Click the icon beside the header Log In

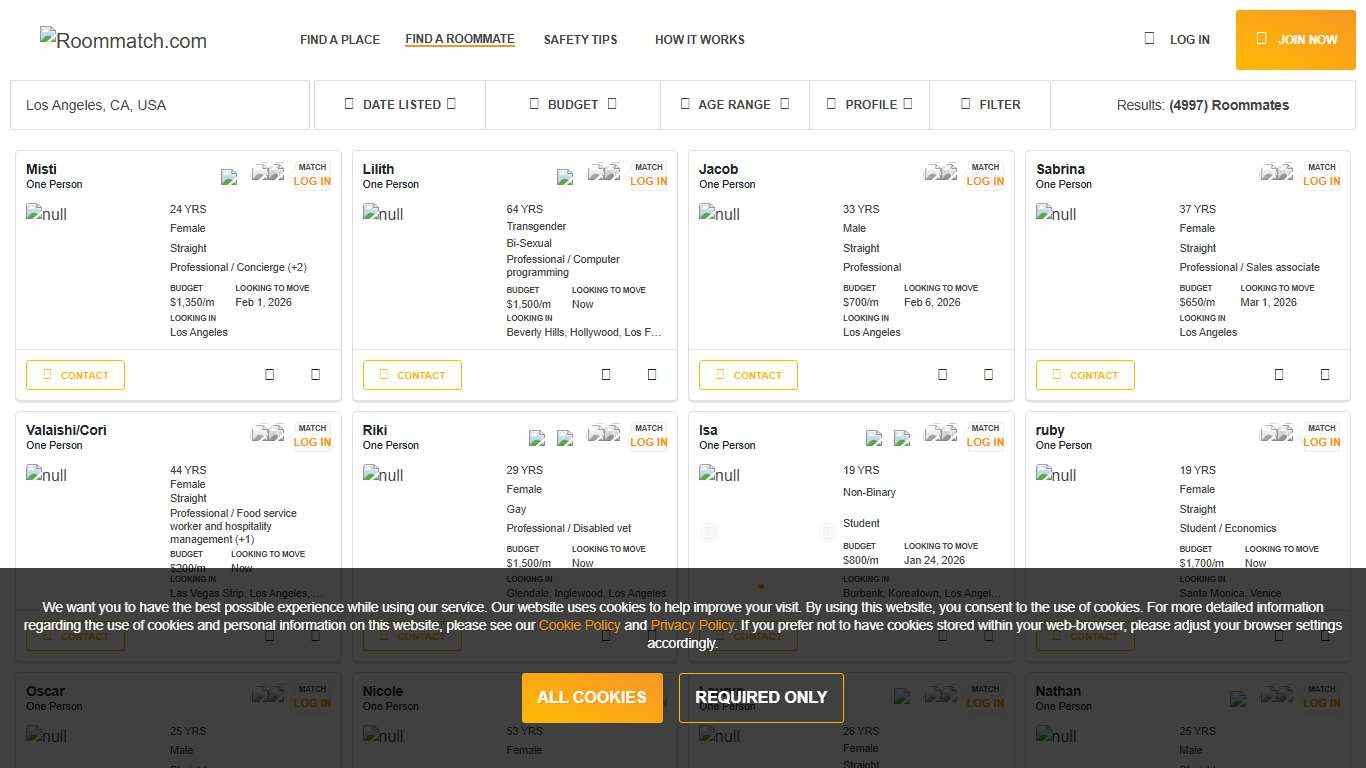[1149, 39]
